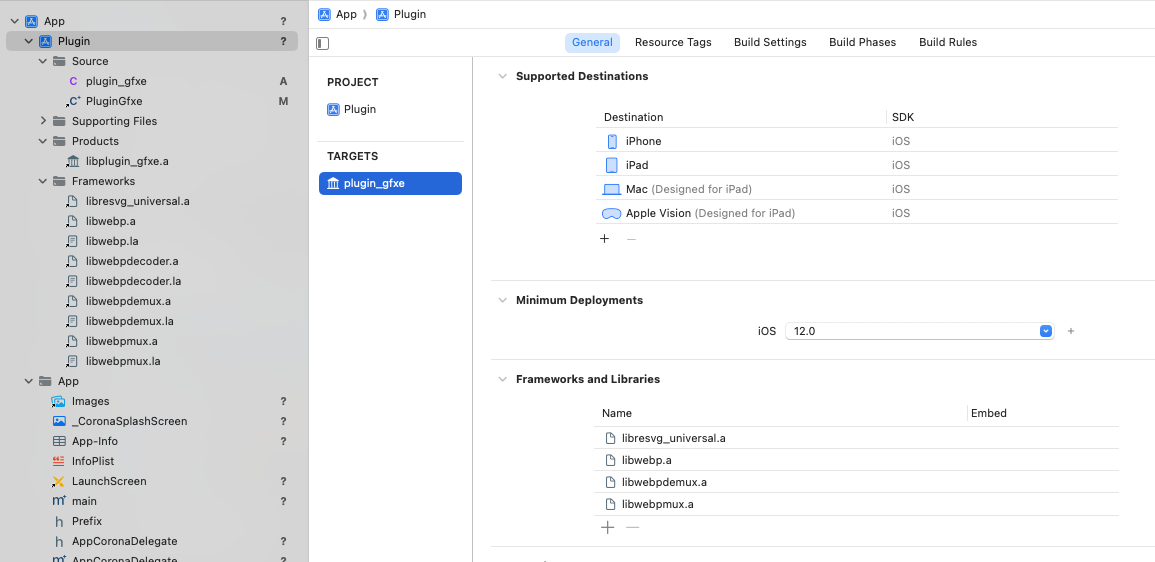Click the main Objective-C file icon

pos(59,501)
